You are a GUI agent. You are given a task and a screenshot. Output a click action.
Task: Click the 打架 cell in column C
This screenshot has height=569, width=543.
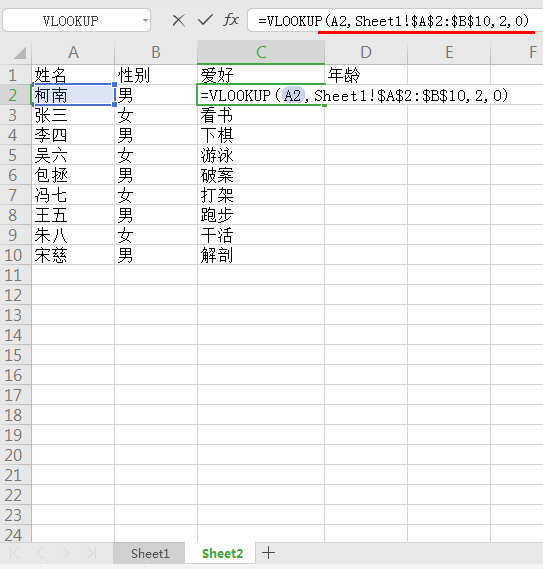point(261,195)
